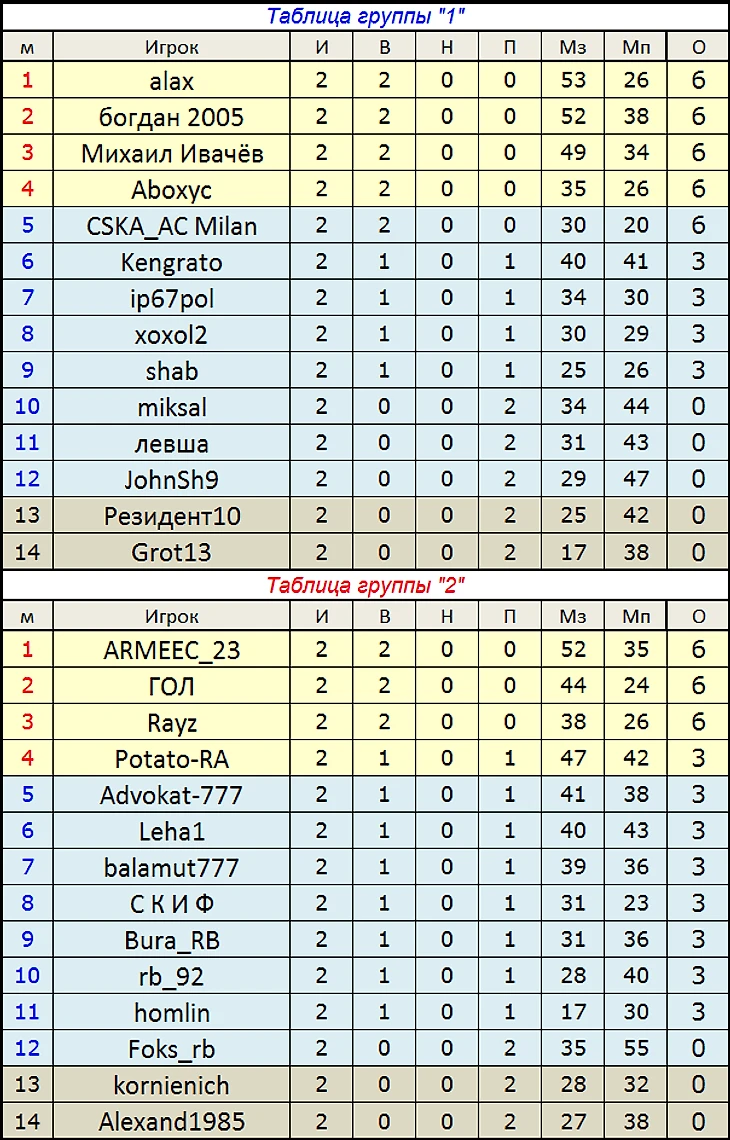Click the Игрок header in Group 1
Screen dimensions: 730x1140
(x=172, y=47)
